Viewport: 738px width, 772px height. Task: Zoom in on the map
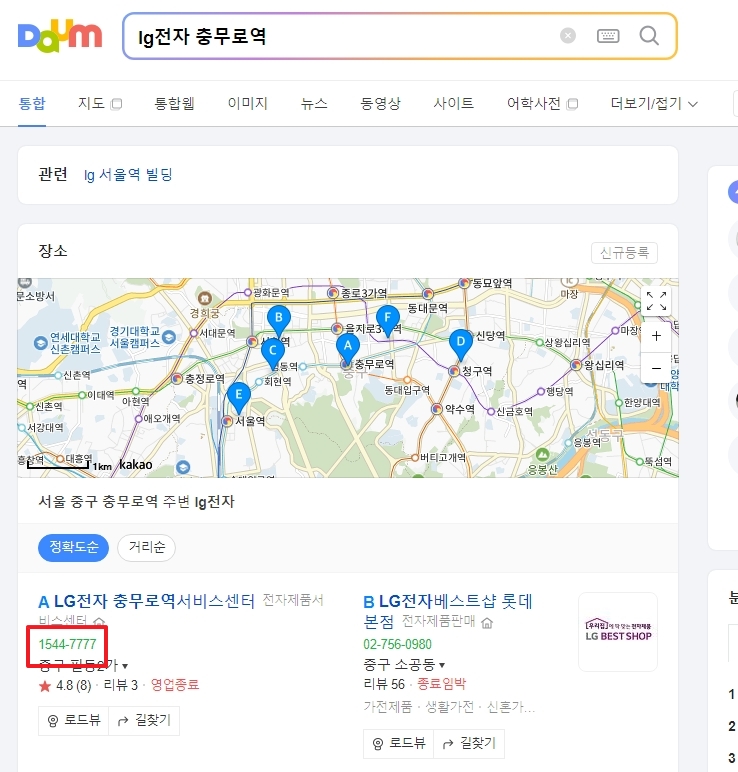click(656, 336)
